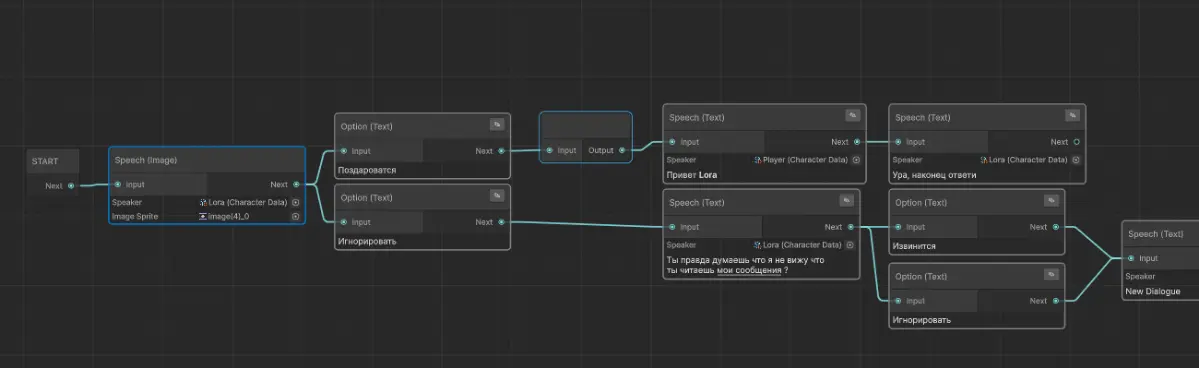Open the Image Sprite object picker circle

click(x=295, y=217)
